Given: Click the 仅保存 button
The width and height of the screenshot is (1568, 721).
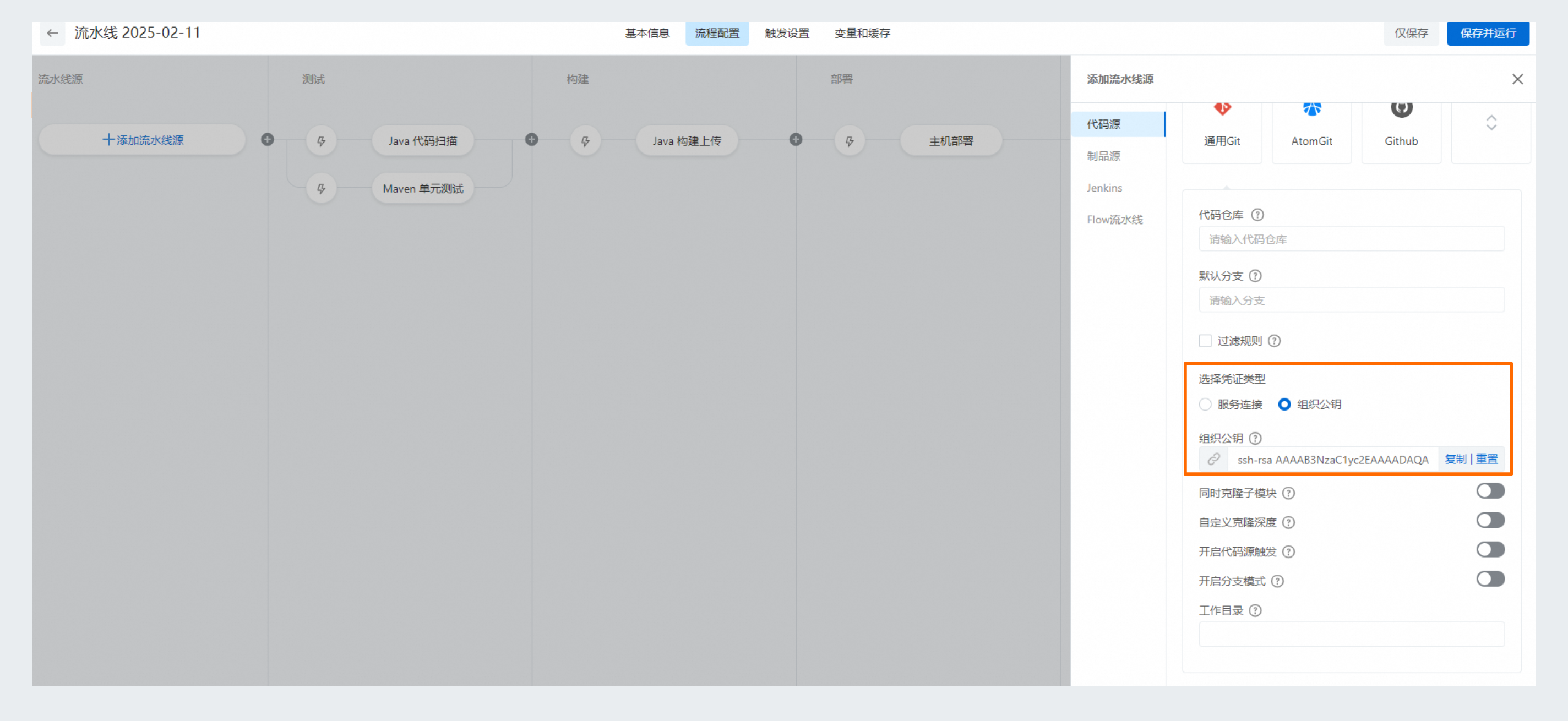Looking at the screenshot, I should click(x=1411, y=34).
